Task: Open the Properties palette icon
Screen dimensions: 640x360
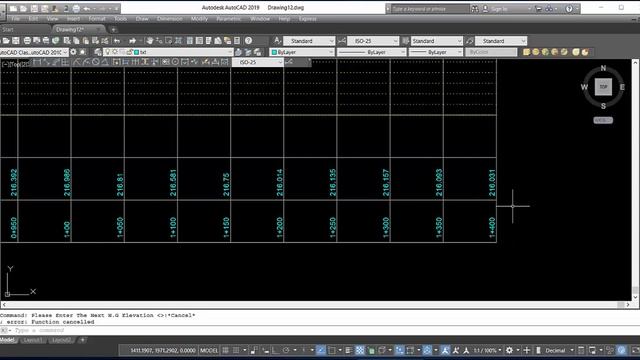Action: (190, 41)
